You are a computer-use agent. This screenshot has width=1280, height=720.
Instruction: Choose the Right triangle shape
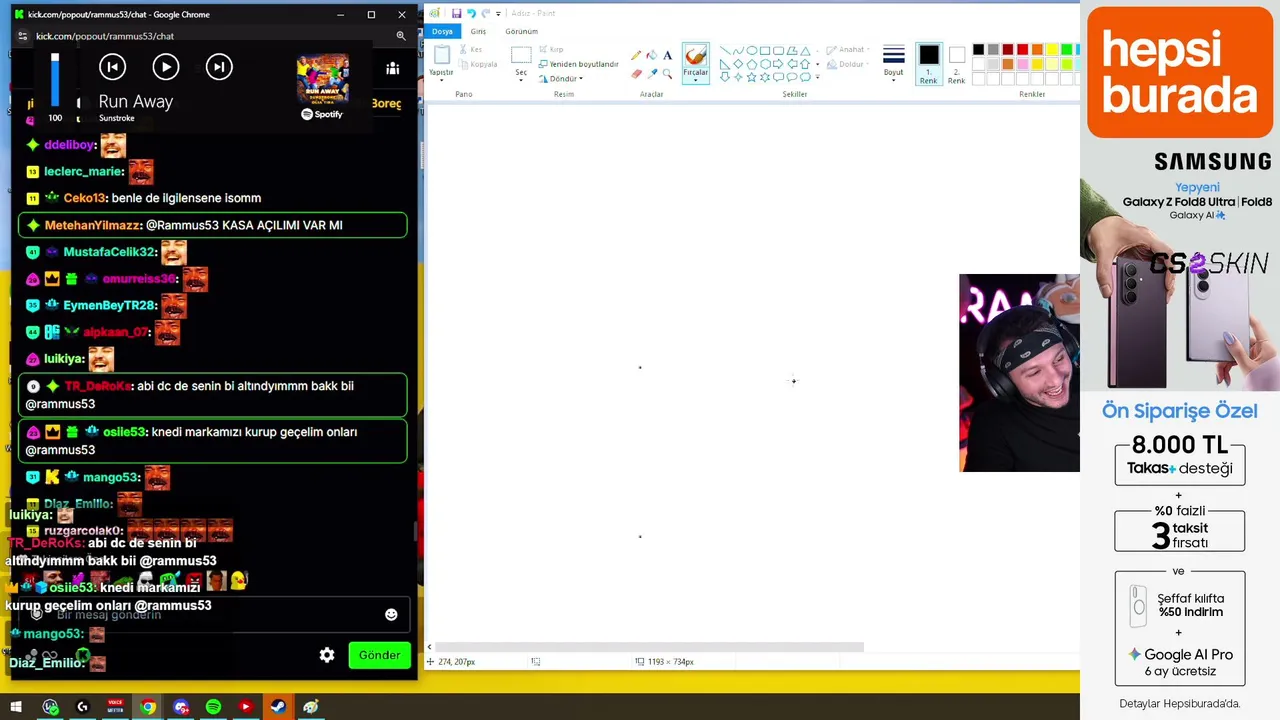point(725,64)
